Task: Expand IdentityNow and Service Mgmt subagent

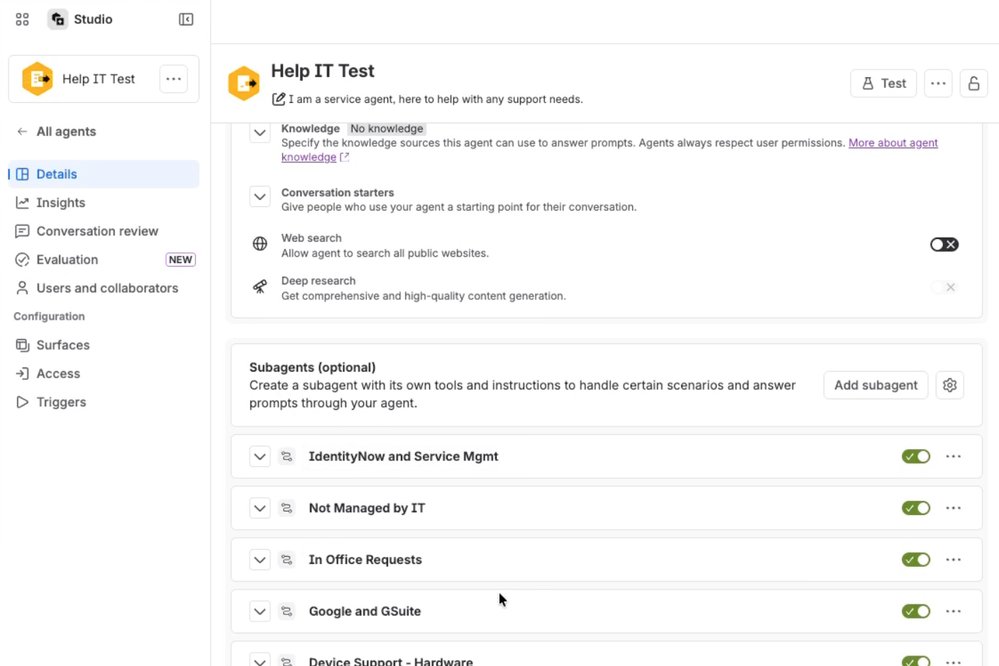Action: (260, 456)
